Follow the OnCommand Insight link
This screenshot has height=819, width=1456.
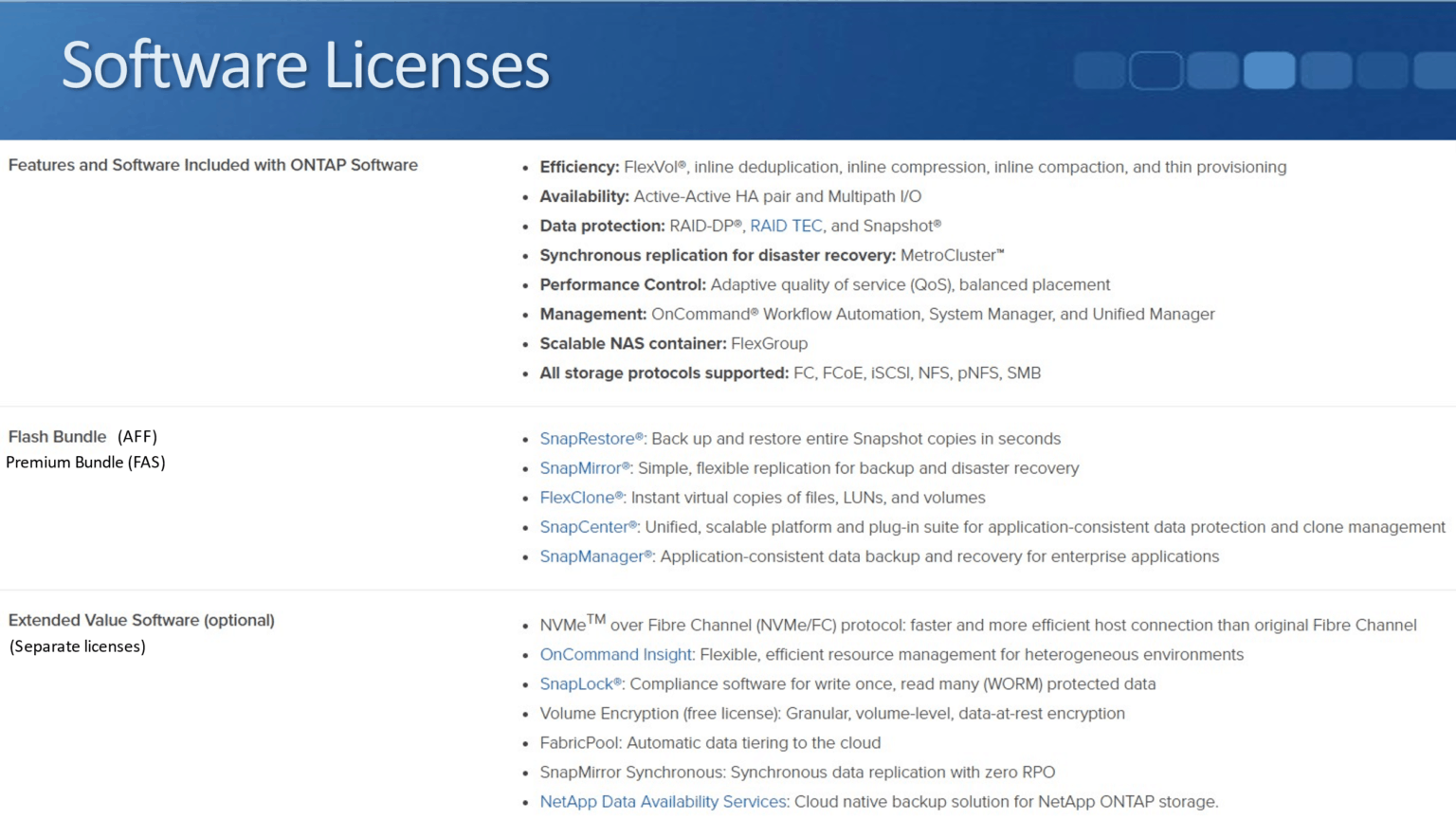click(x=614, y=654)
